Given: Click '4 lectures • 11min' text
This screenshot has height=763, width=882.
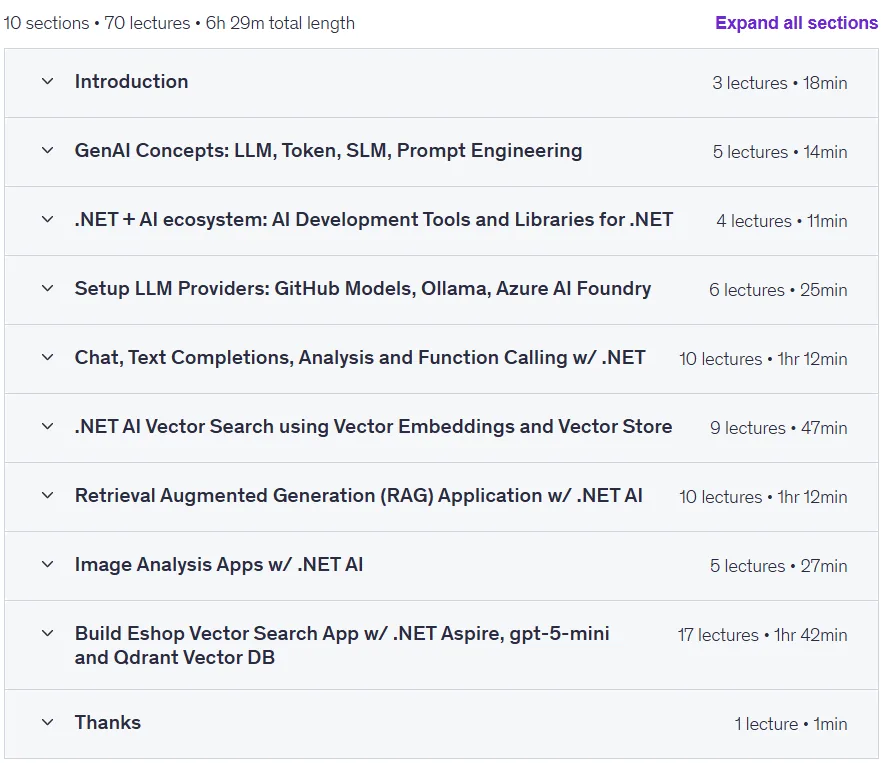Looking at the screenshot, I should [782, 221].
